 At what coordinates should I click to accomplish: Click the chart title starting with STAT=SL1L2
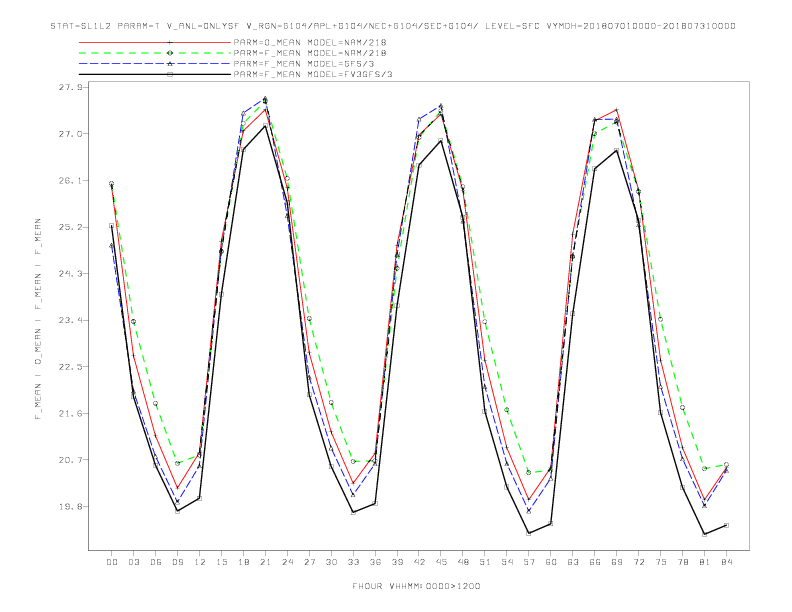click(393, 26)
